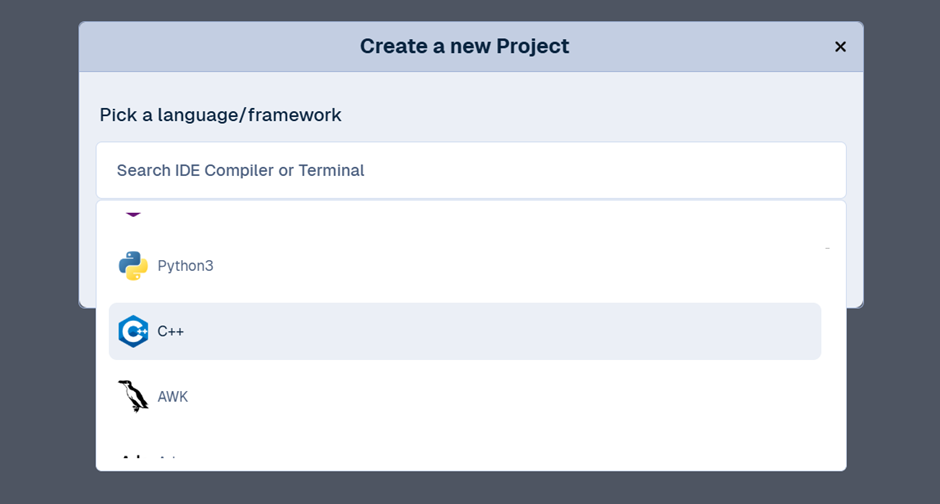Viewport: 940px width, 504px height.
Task: Pick AWK in the language list
Action: 173,397
